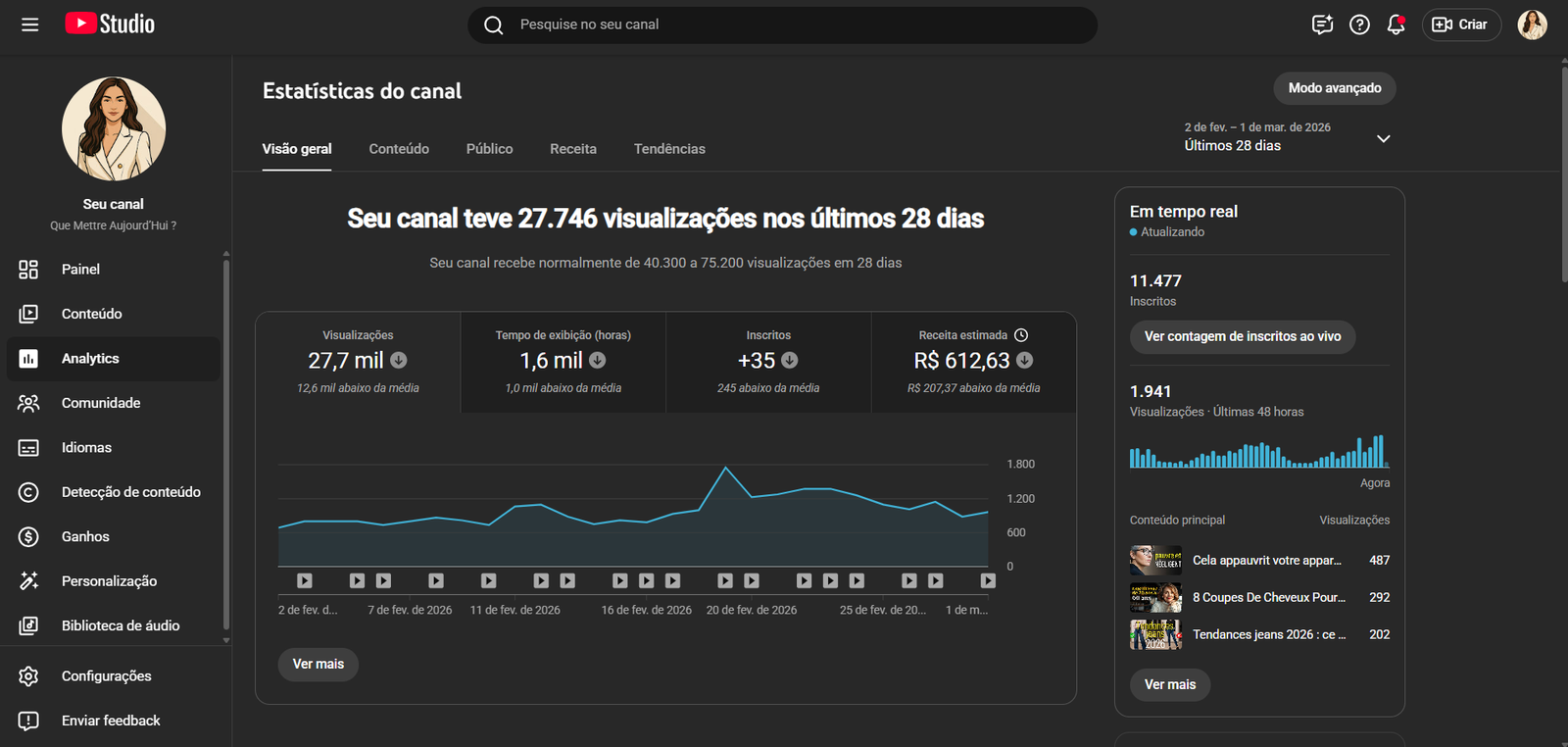Click the down arrow icon beside 27,7 mil
Image resolution: width=1568 pixels, height=747 pixels.
pyautogui.click(x=399, y=361)
